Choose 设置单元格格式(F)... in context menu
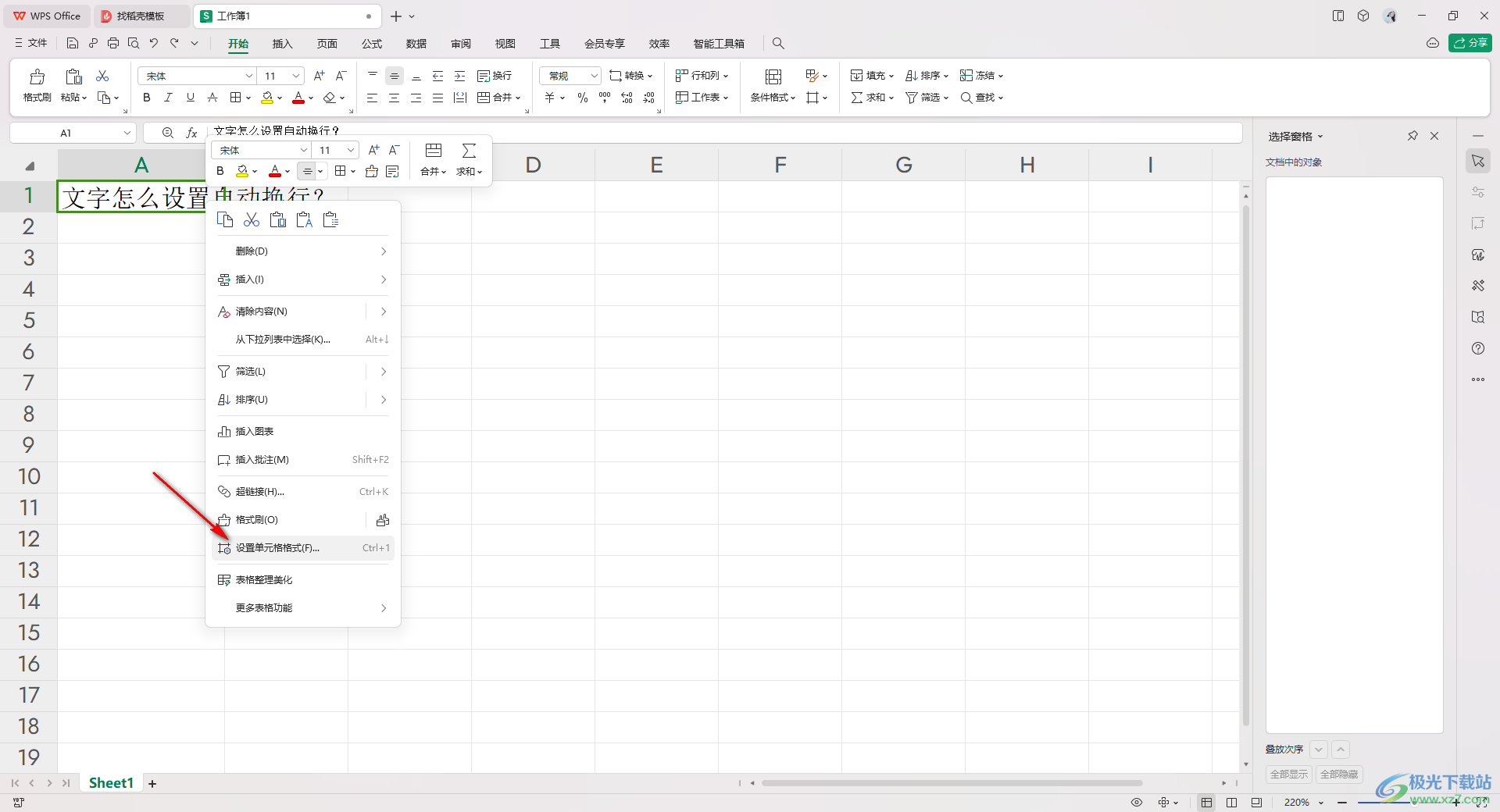1500x812 pixels. [303, 548]
